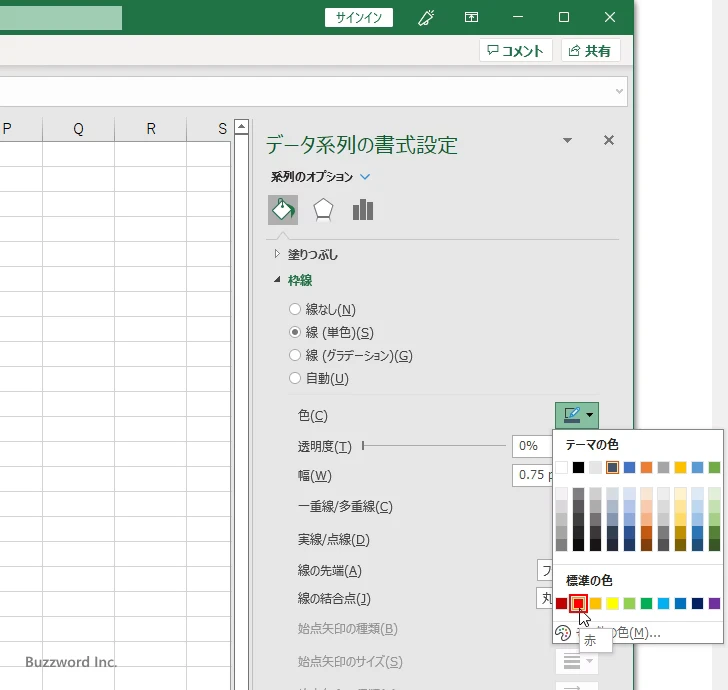Viewport: 728px width, 690px height.
Task: Close the Format Data Series pane
Action: [609, 140]
